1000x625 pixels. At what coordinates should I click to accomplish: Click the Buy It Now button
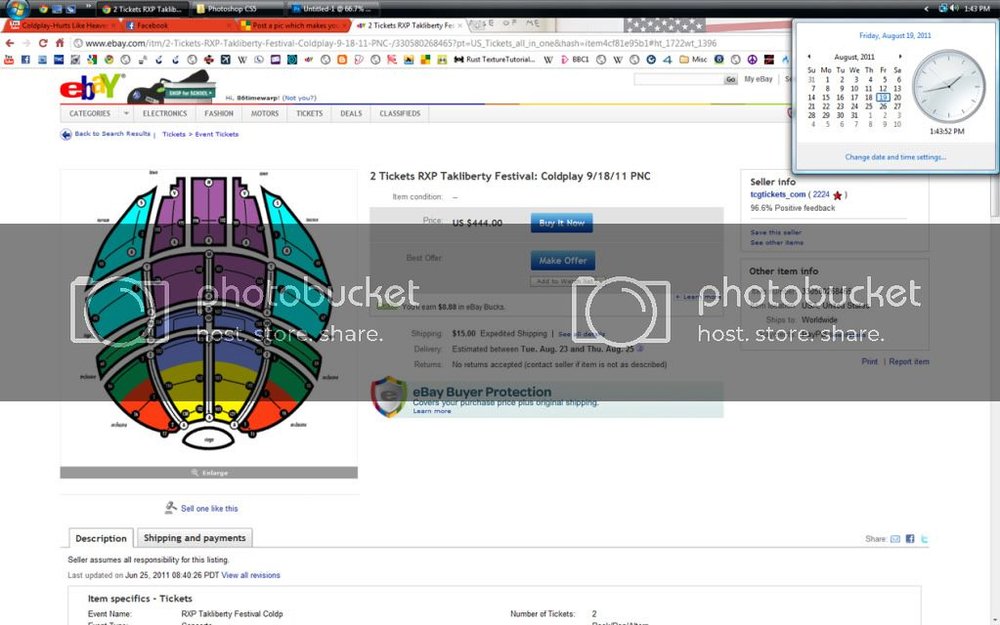point(562,223)
